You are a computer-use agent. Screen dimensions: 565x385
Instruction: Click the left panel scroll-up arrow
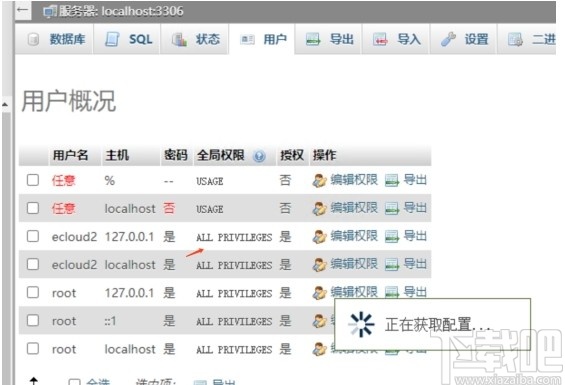[5, 105]
